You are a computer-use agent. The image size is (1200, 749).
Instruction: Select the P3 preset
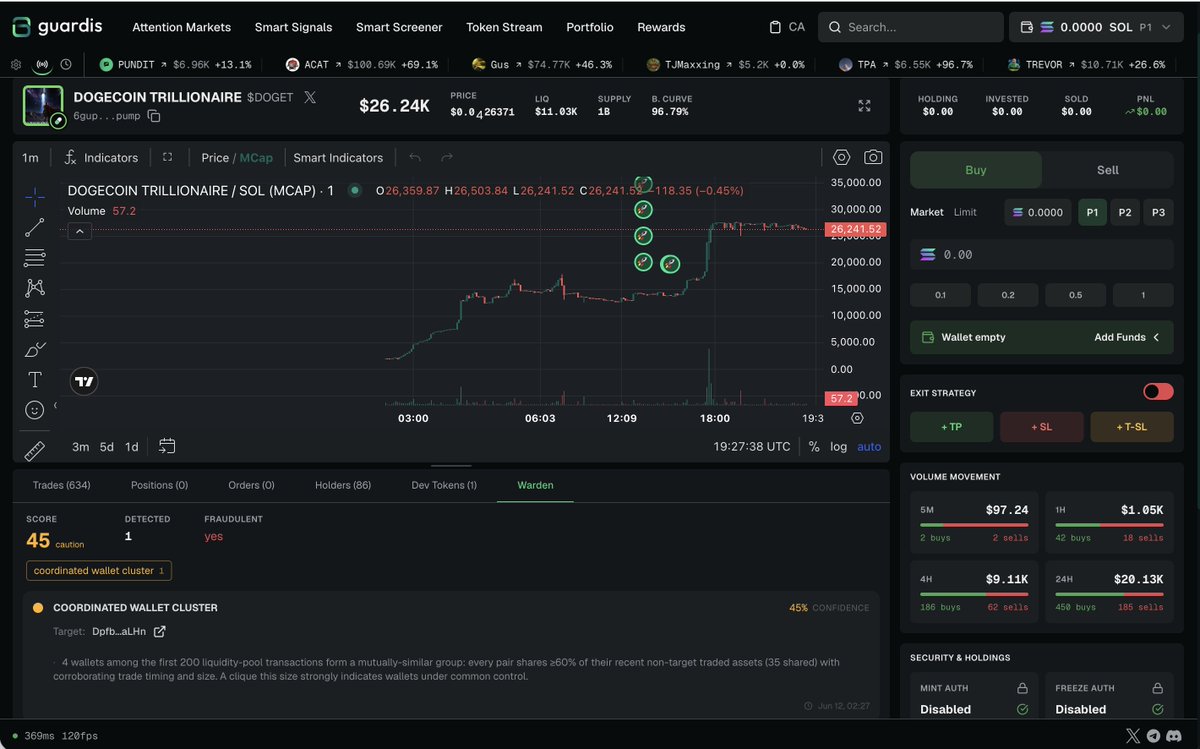(1158, 212)
